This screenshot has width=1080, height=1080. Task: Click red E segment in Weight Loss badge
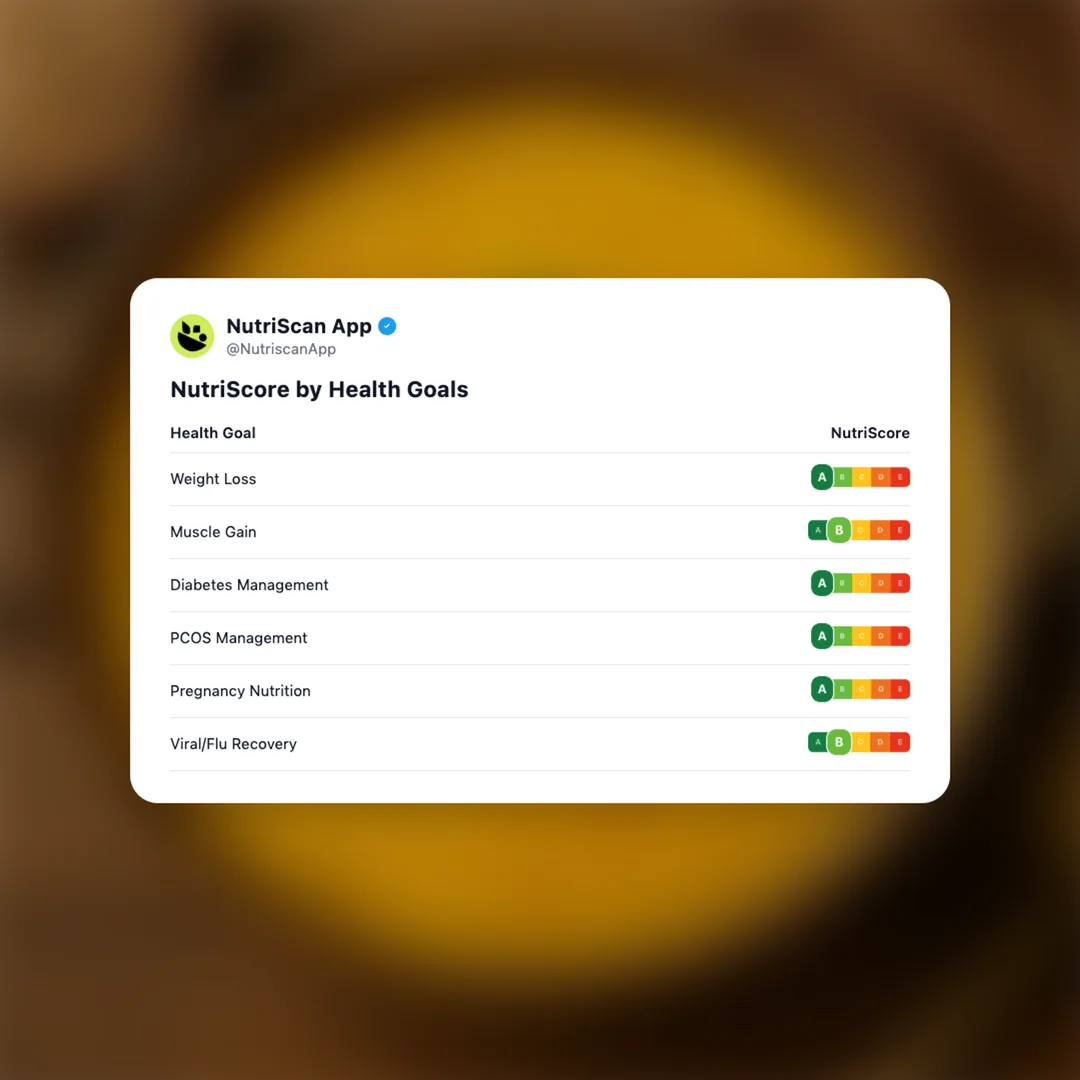(x=900, y=478)
